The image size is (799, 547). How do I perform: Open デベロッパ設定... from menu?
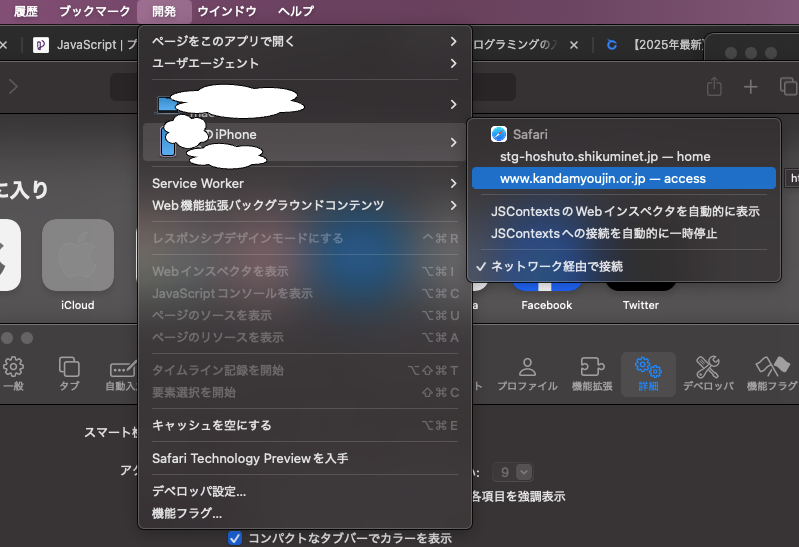pyautogui.click(x=305, y=491)
